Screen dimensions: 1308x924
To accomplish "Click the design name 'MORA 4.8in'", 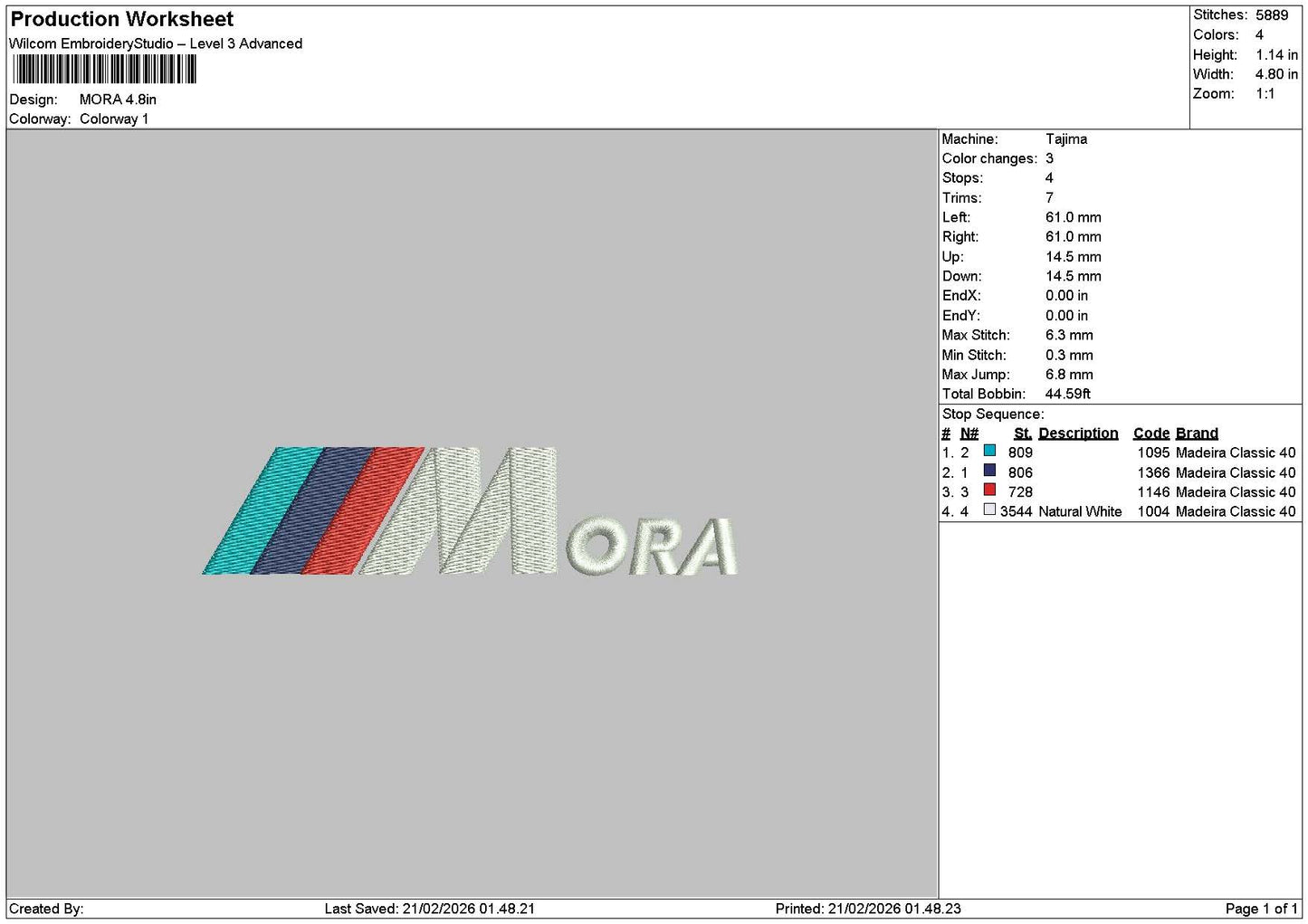I will click(x=118, y=100).
